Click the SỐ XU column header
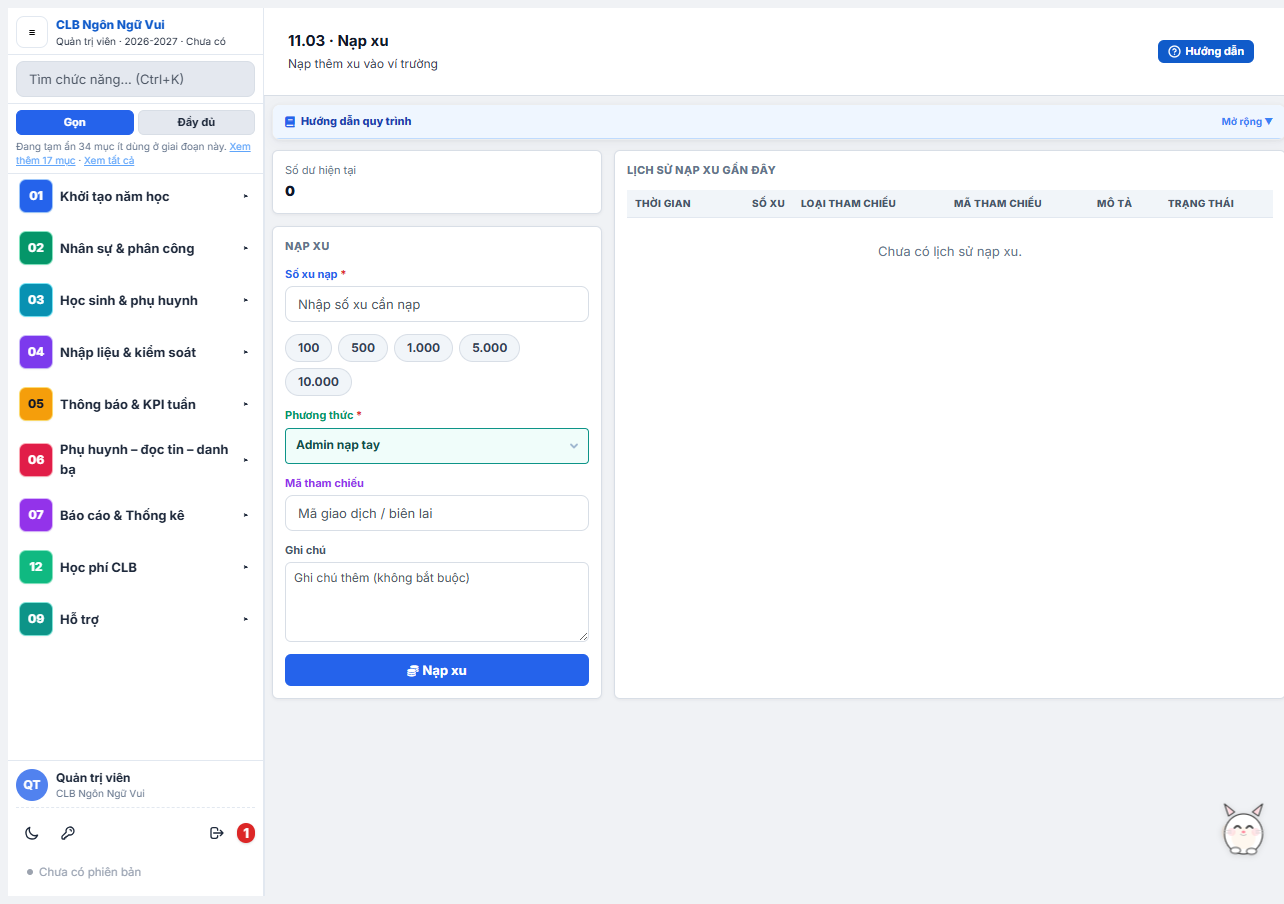The height and width of the screenshot is (904, 1284). 768,203
